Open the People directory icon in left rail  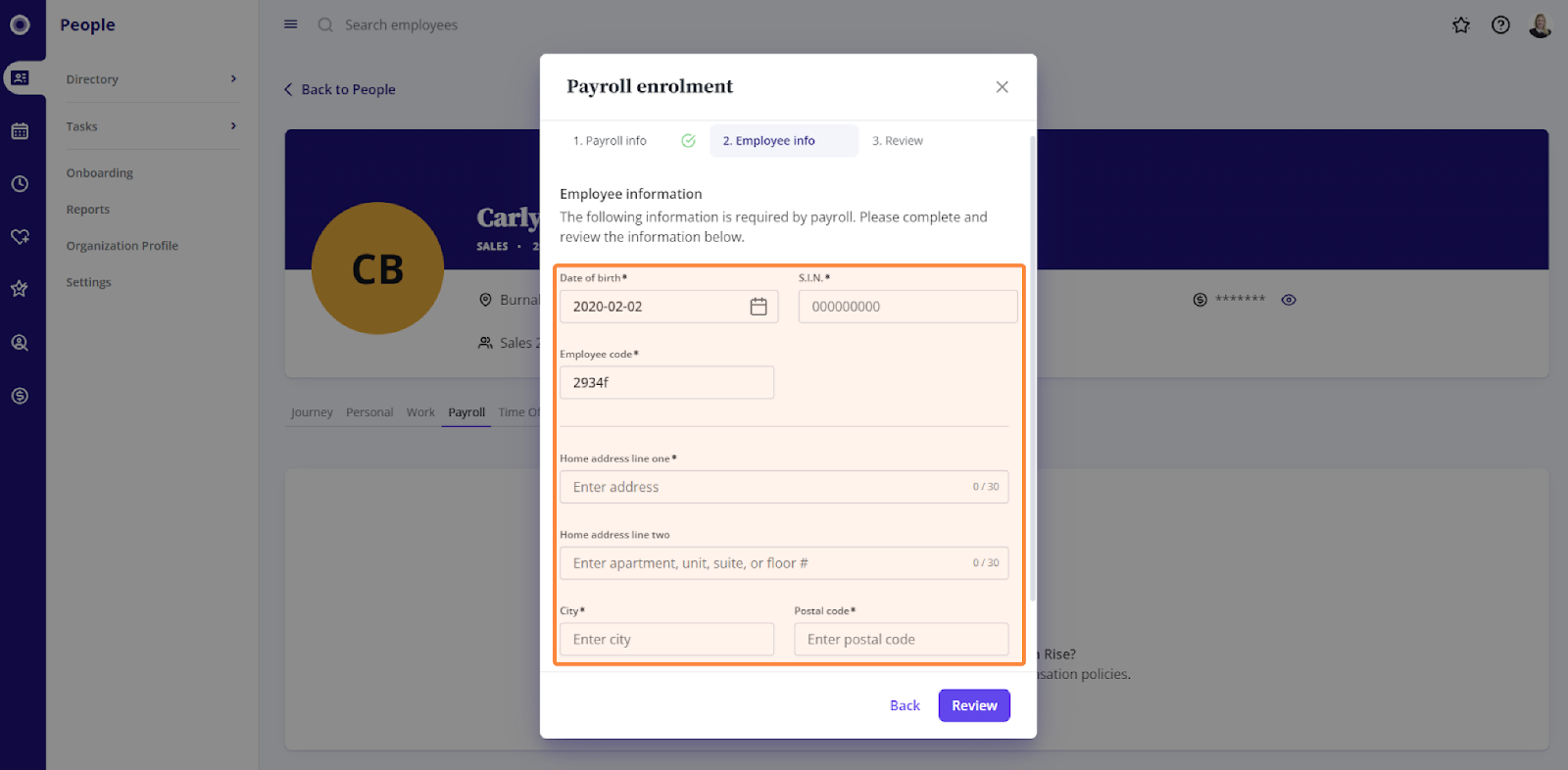[20, 77]
